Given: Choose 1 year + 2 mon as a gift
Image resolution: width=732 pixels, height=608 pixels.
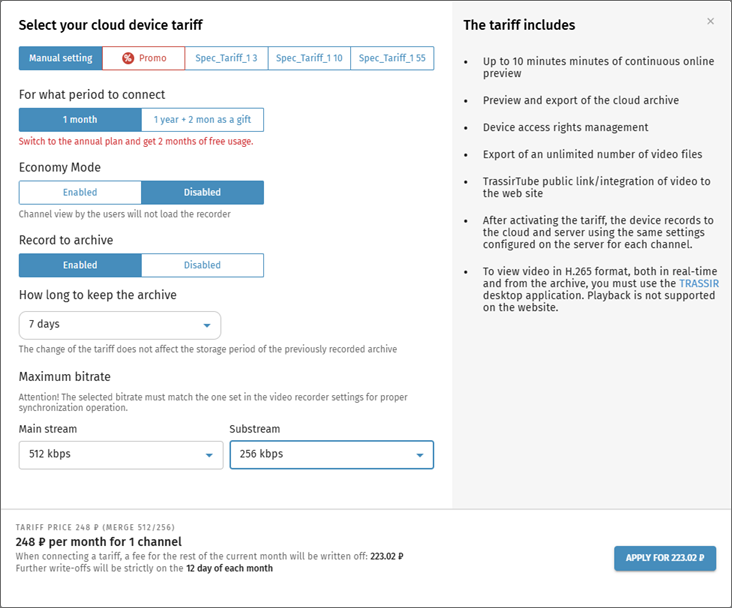Looking at the screenshot, I should point(202,120).
